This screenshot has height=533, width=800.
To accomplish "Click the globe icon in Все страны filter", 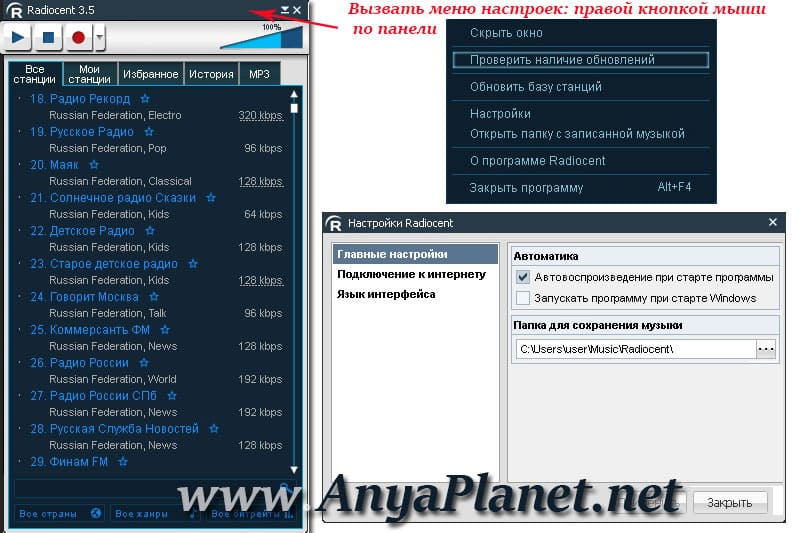I will coord(96,513).
